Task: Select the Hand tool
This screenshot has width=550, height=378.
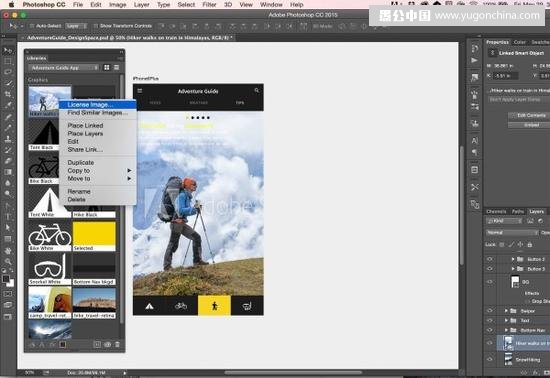Action: [8, 250]
